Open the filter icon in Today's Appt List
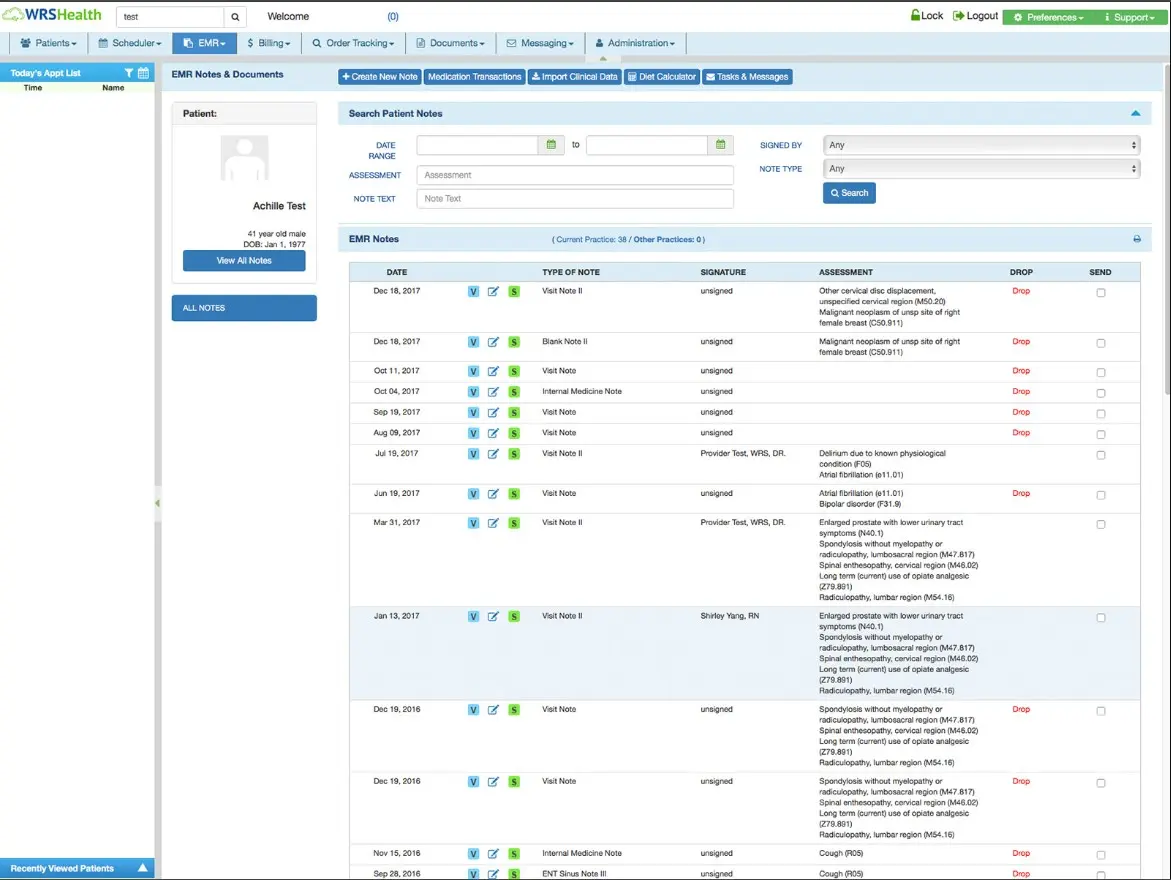The height and width of the screenshot is (880, 1171). click(129, 72)
